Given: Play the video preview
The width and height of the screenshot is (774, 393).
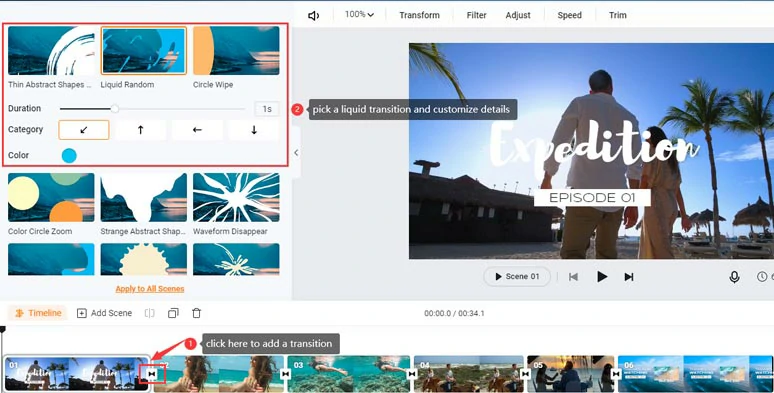Looking at the screenshot, I should (602, 276).
